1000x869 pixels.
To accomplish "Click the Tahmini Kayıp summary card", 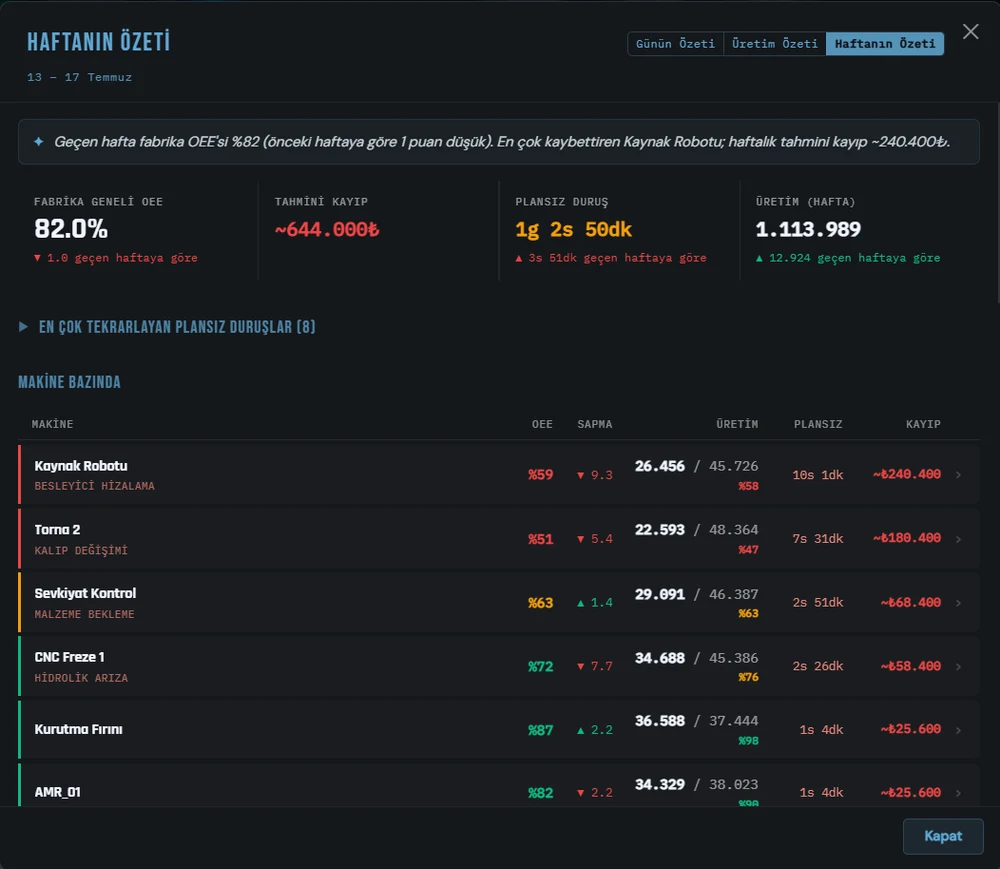I will tap(379, 230).
